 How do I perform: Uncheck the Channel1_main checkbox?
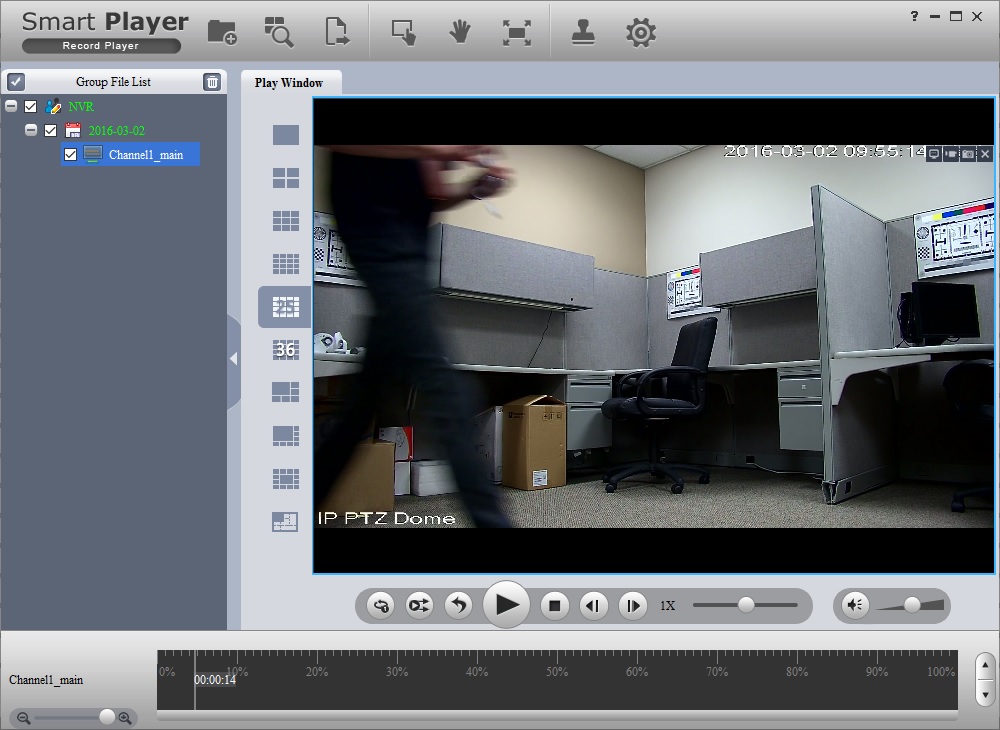point(70,155)
